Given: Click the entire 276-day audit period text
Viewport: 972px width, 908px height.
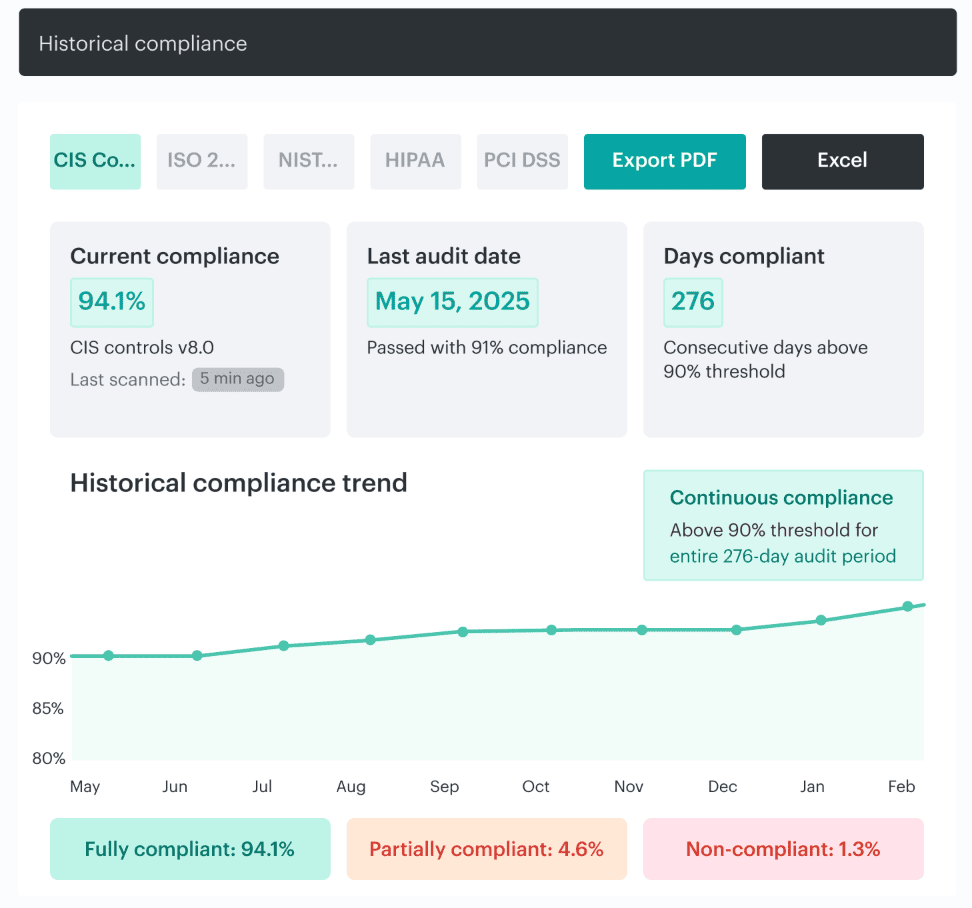Looking at the screenshot, I should (782, 556).
